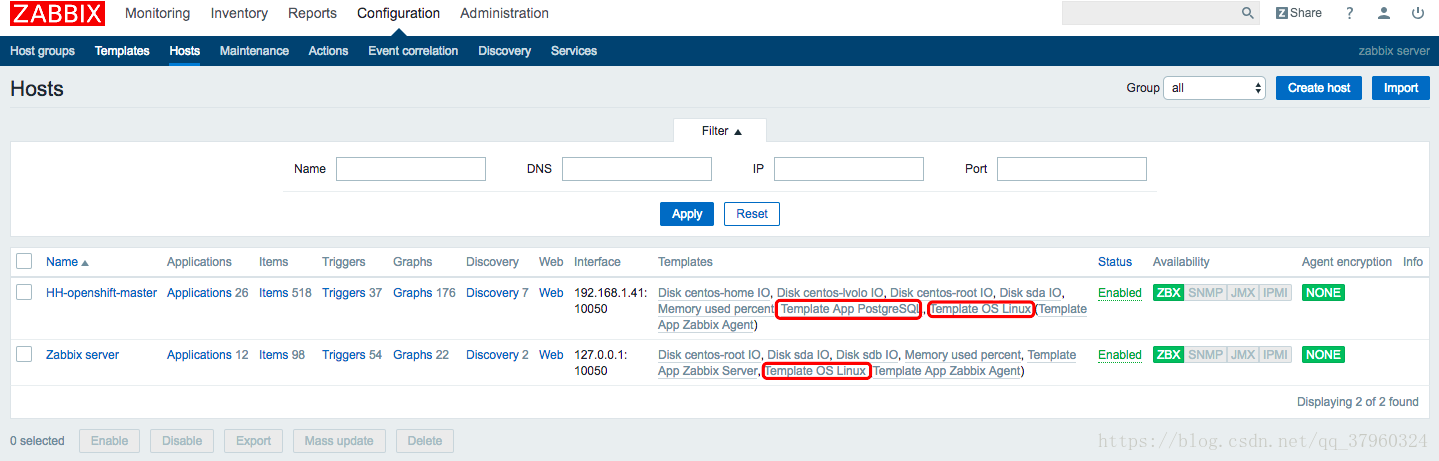Open the help question mark icon
Image resolution: width=1439 pixels, height=461 pixels.
pos(1350,13)
